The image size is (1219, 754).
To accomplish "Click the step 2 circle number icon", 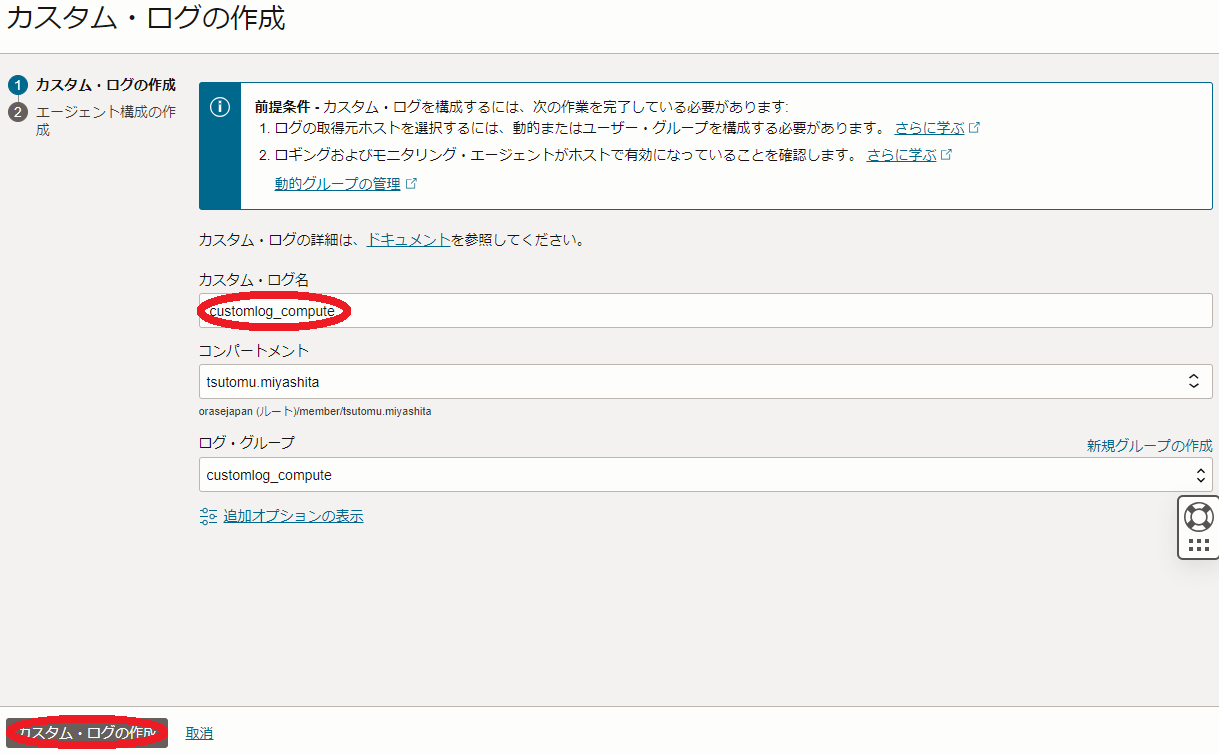I will (x=17, y=112).
